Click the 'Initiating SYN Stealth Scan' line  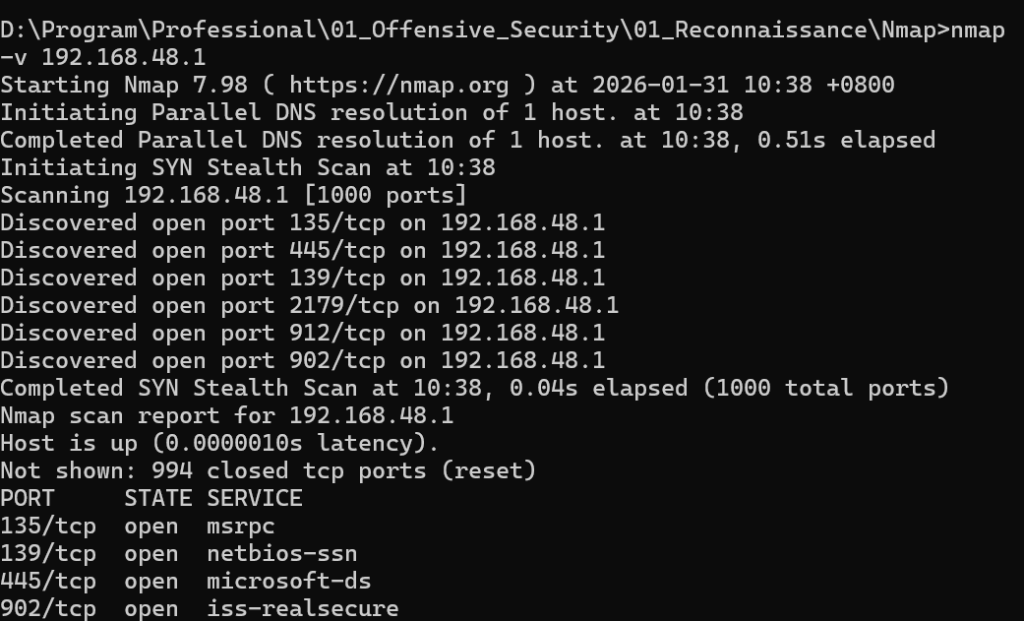247,168
